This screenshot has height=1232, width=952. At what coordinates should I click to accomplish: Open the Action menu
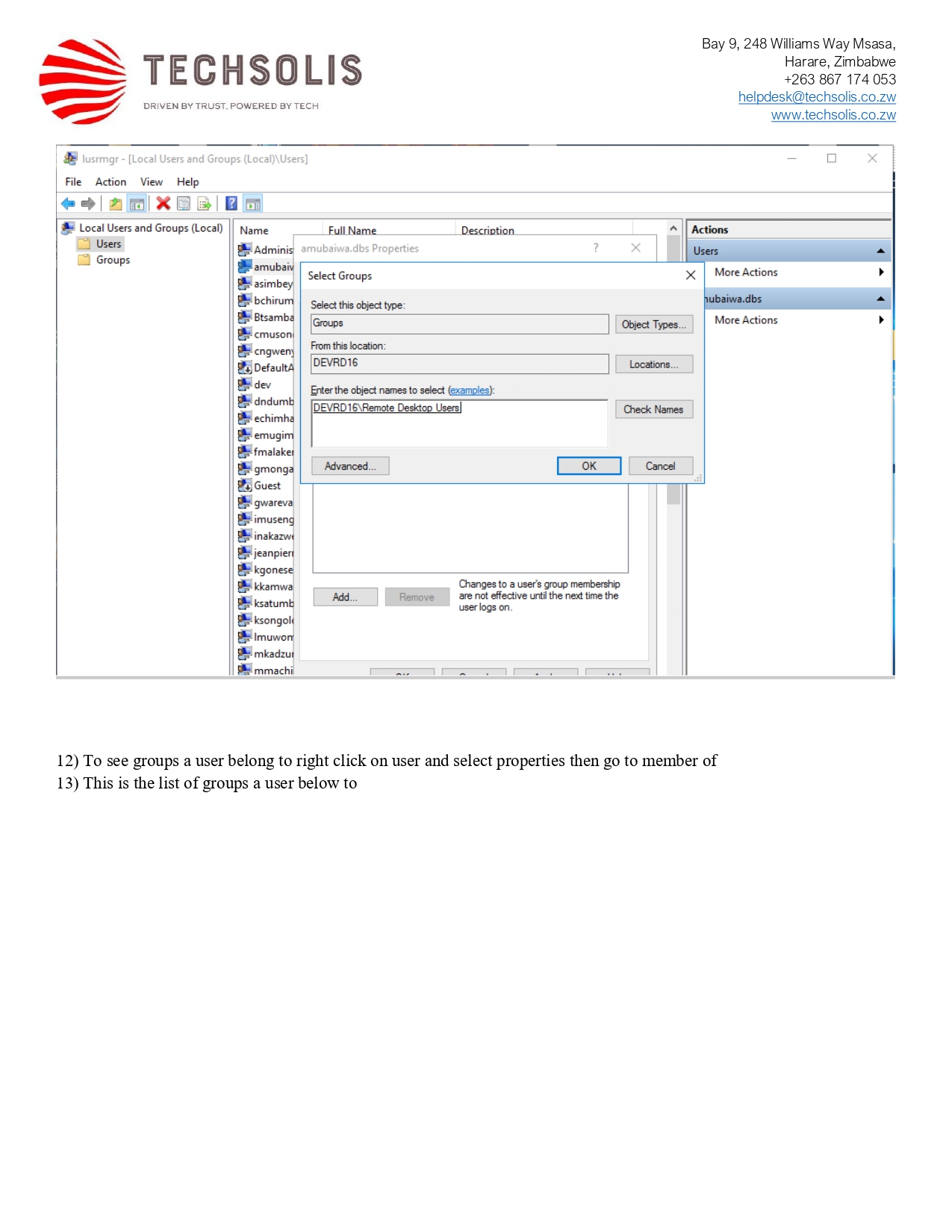[111, 181]
